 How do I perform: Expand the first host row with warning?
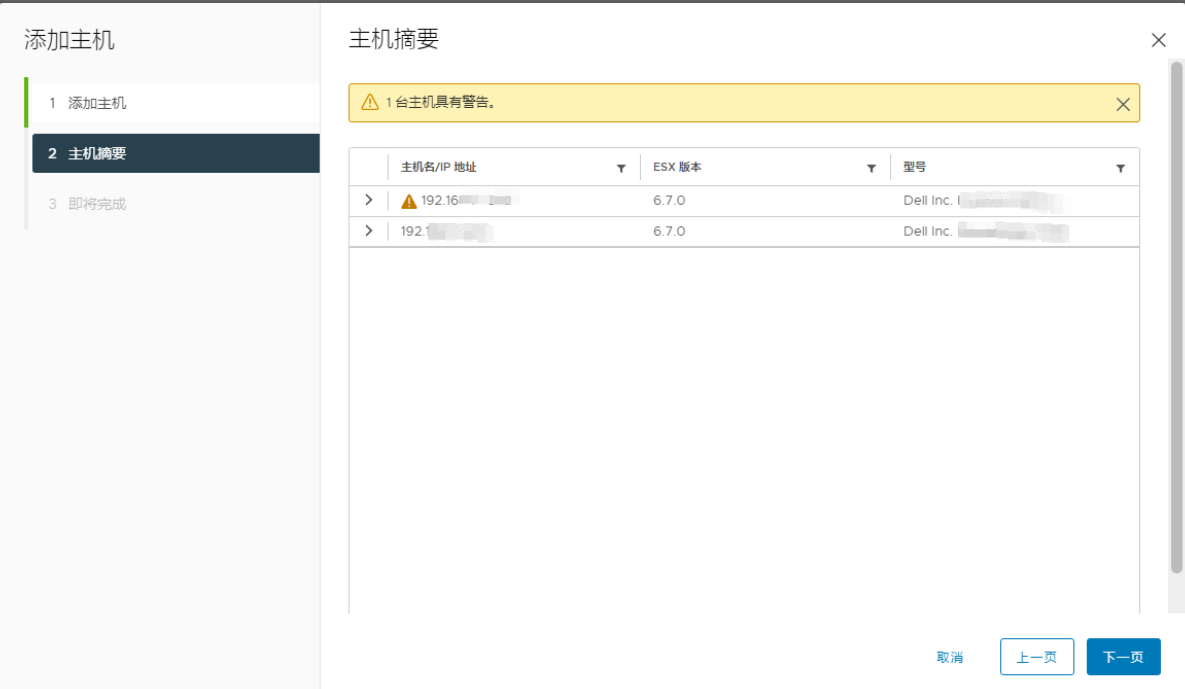369,200
